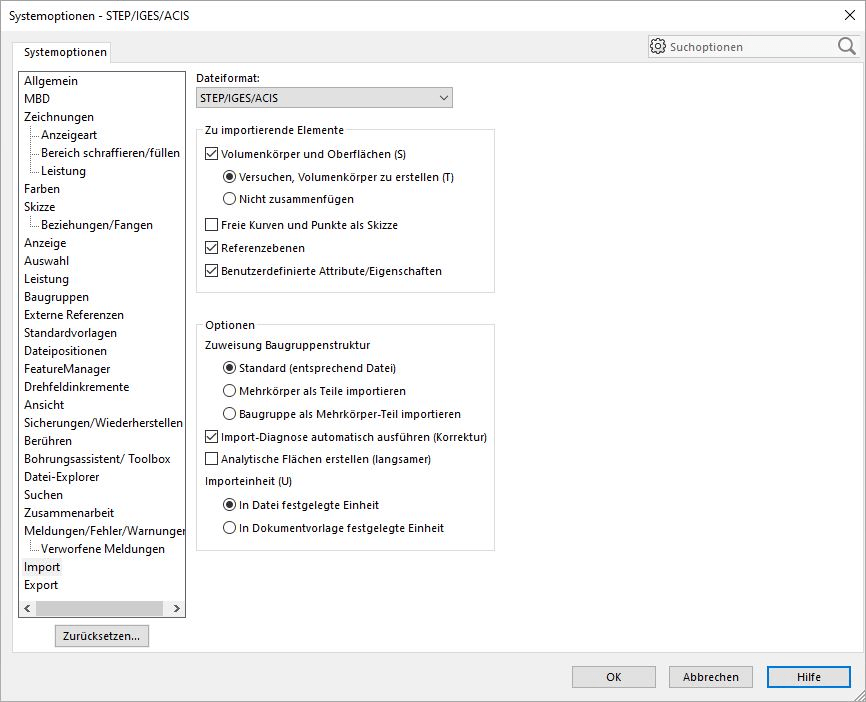
Task: Select Nicht zusammenfügen radio button
Action: 228,199
